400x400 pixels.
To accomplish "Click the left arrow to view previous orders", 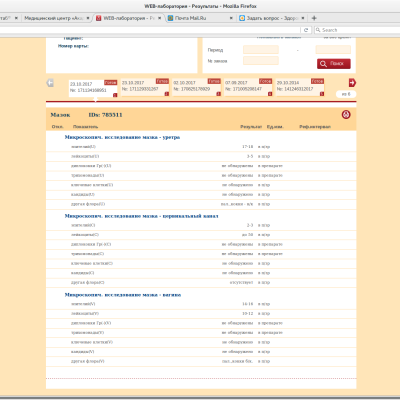I will click(50, 83).
